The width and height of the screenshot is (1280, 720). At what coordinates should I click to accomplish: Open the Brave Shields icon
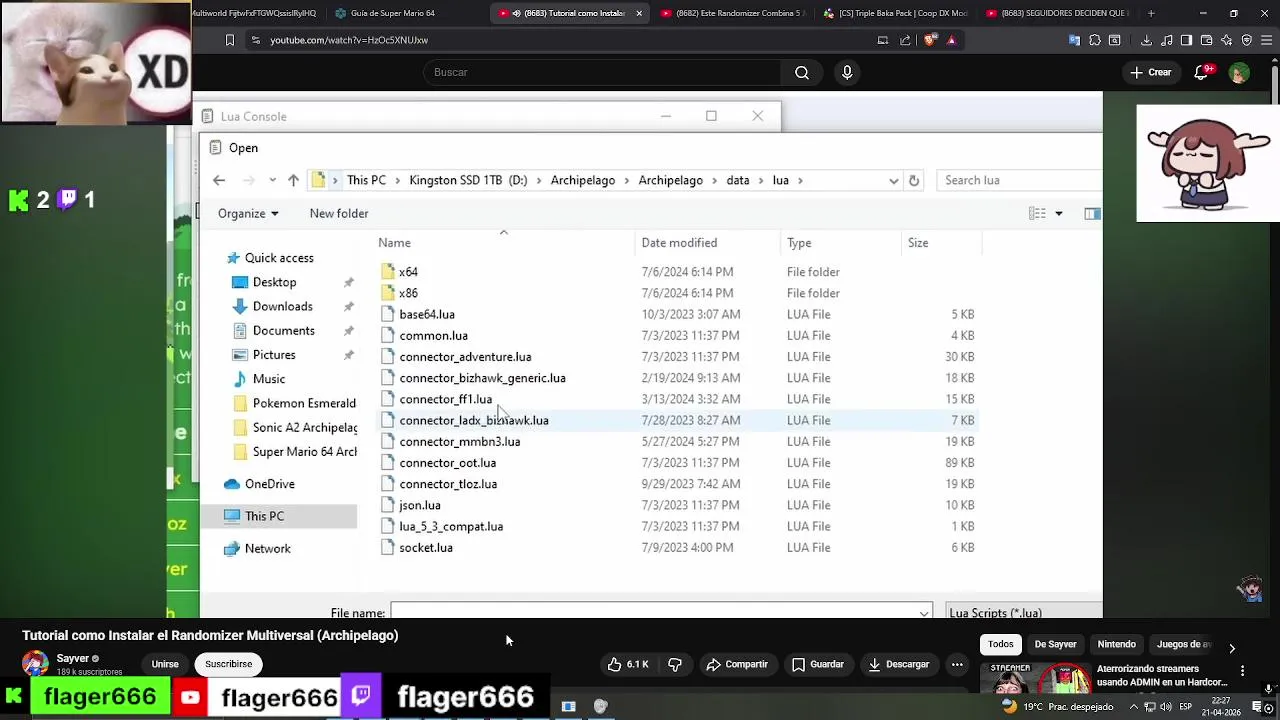[x=930, y=40]
